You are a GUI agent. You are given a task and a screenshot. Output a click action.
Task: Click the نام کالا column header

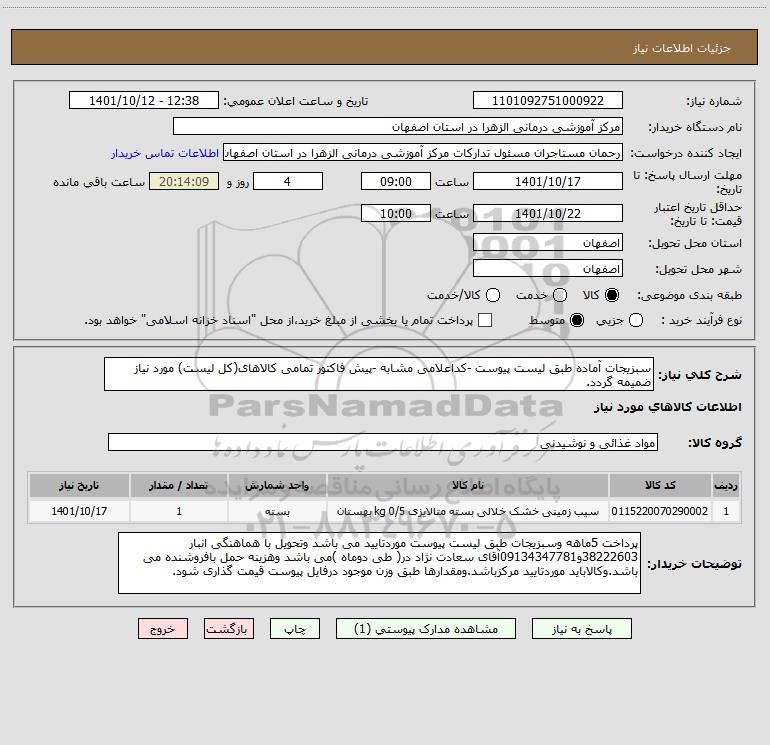tap(468, 485)
